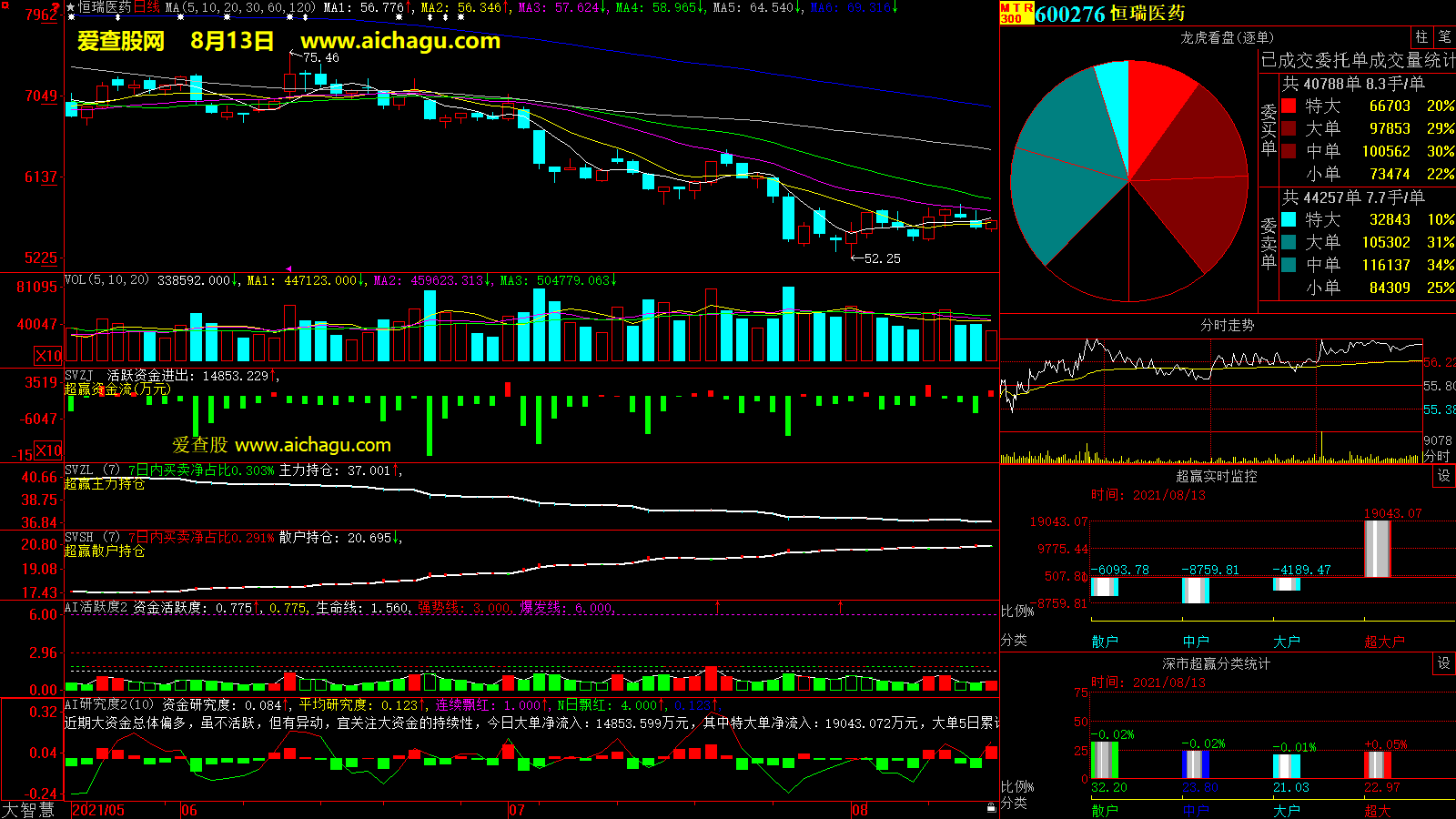The width and height of the screenshot is (1456, 819).
Task: Click the X10 multiplier on SVZJ axis
Action: click(x=48, y=450)
